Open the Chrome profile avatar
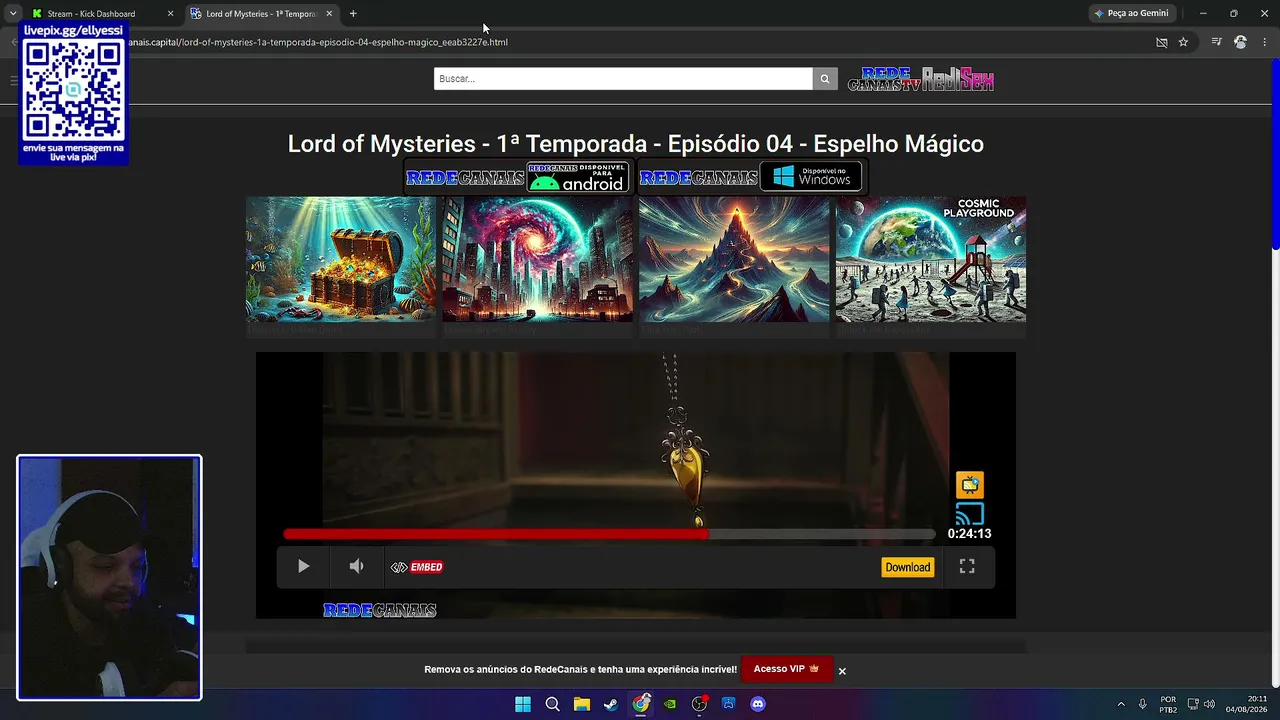Image resolution: width=1280 pixels, height=720 pixels. (1241, 42)
